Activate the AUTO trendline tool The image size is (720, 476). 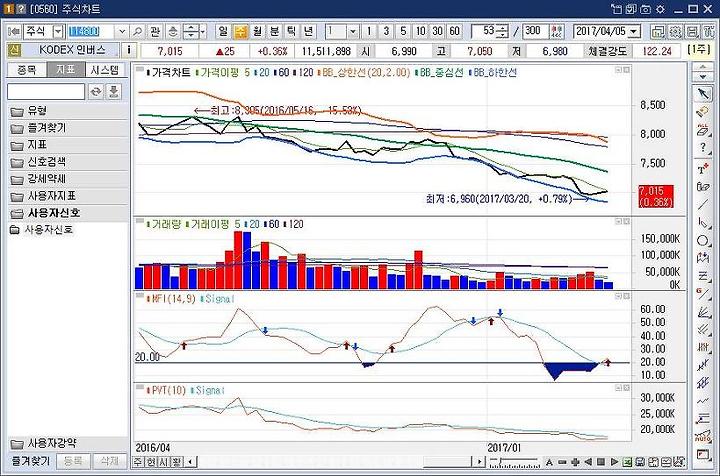coord(703,437)
